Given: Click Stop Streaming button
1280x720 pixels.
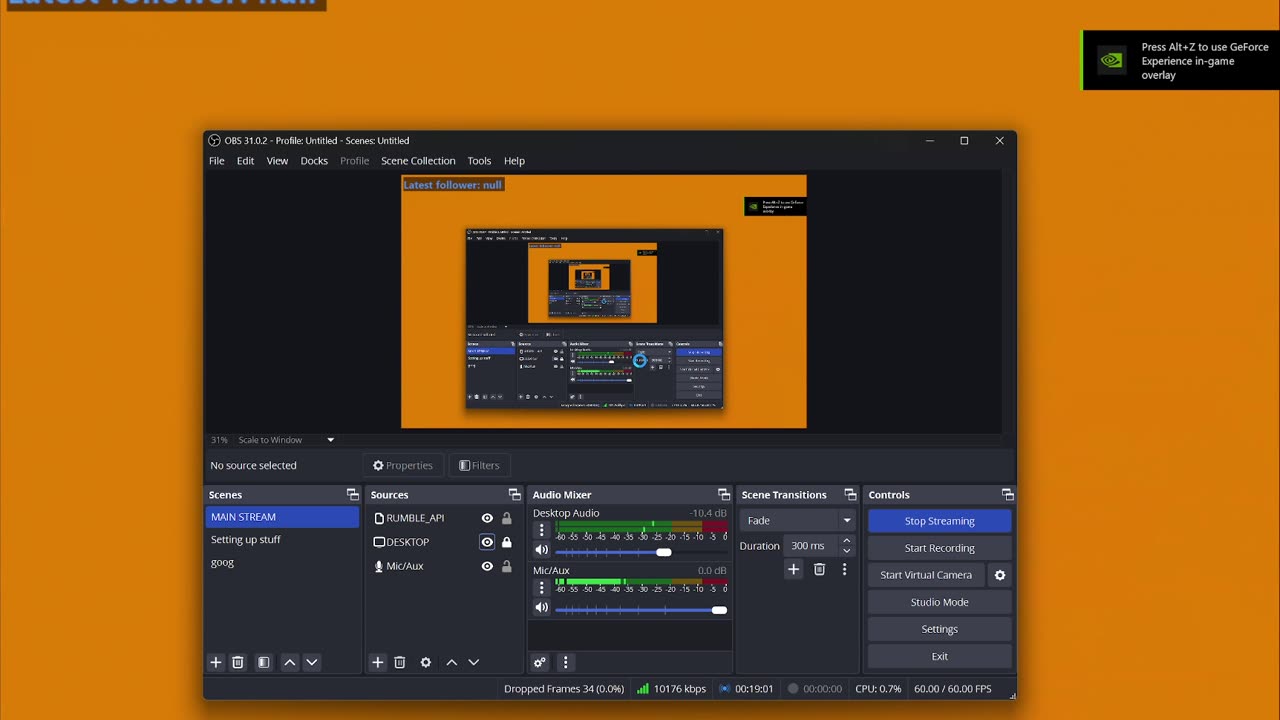Looking at the screenshot, I should [939, 521].
